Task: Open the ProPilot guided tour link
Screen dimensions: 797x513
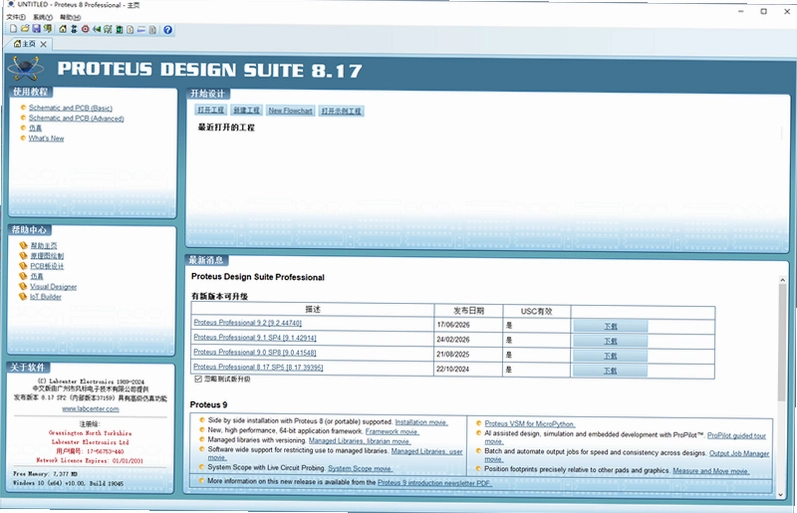Action: click(x=737, y=436)
